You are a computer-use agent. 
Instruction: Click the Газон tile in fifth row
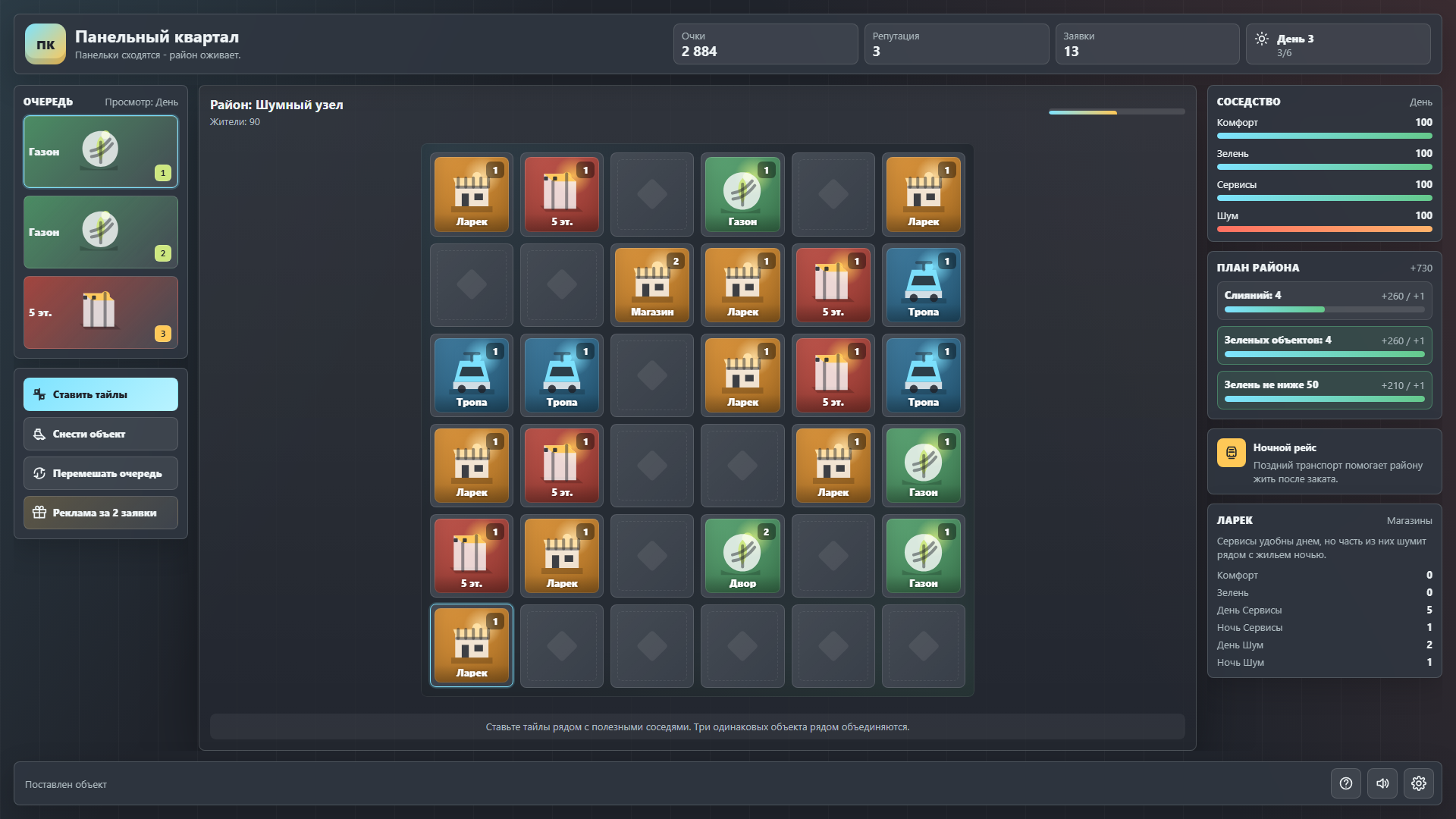pyautogui.click(x=924, y=556)
